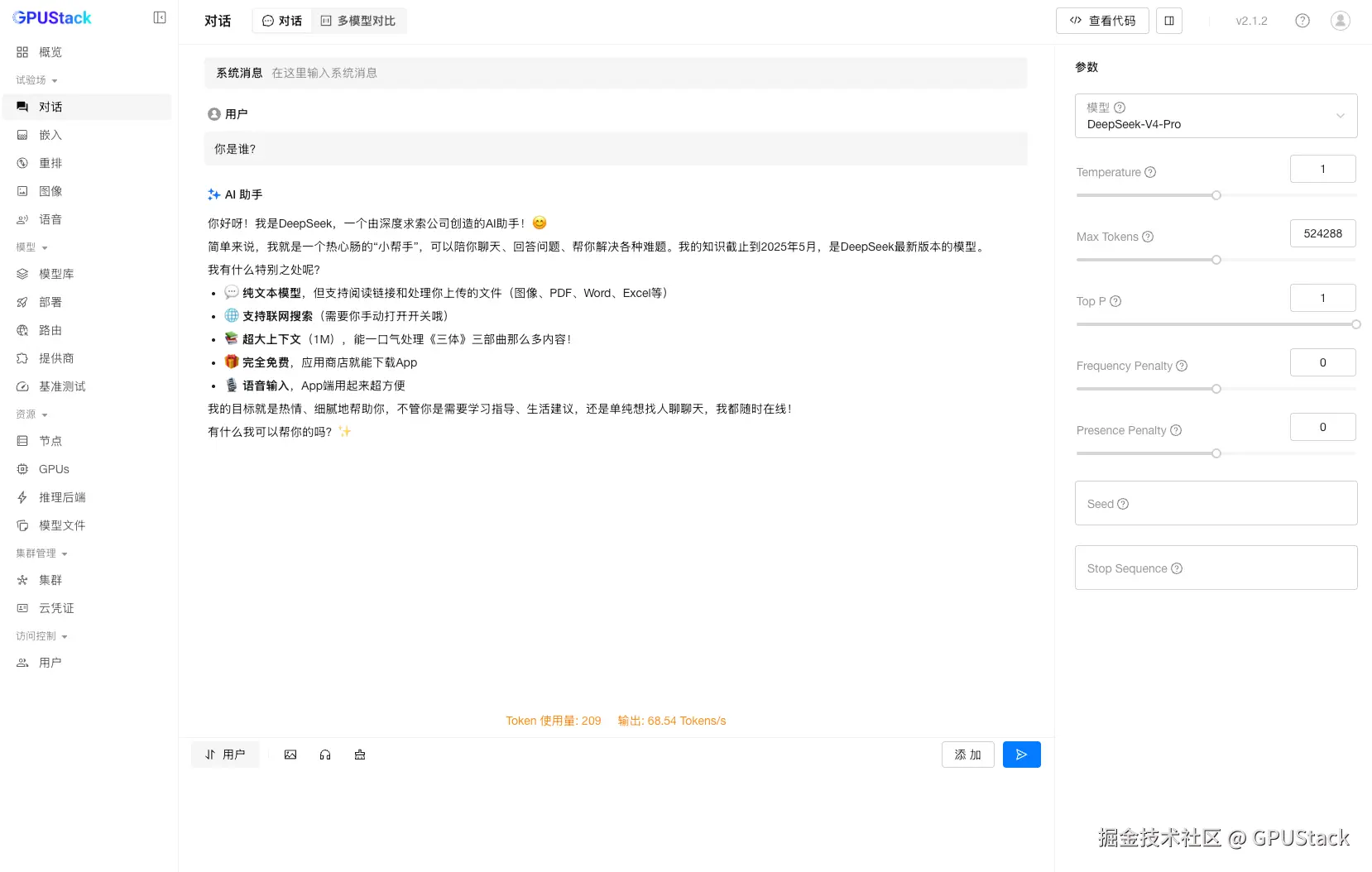Screen dimensions: 1372x872
Task: Click the version label v2.1.2
Action: coord(1251,21)
